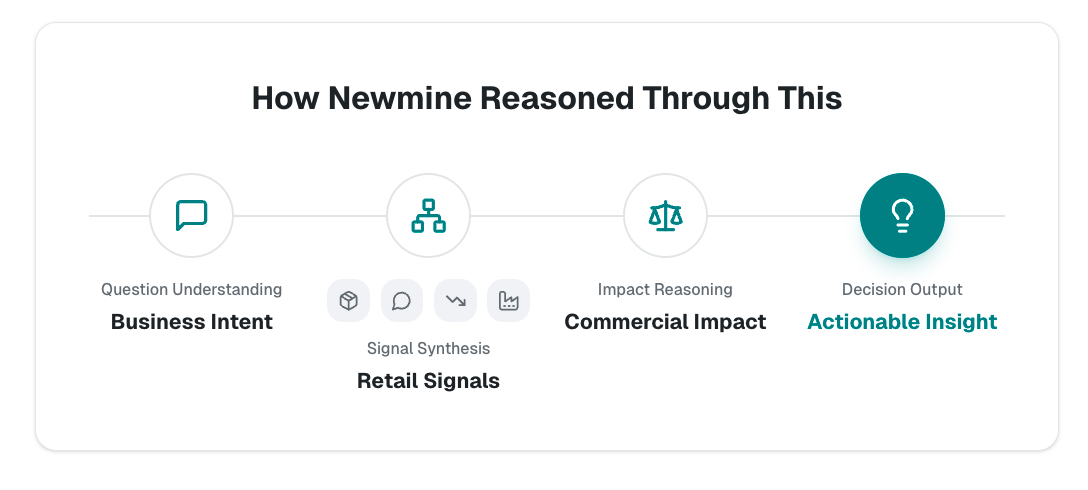Click the Decision Output caption
Viewport: 1088px width, 490px height.
click(902, 289)
